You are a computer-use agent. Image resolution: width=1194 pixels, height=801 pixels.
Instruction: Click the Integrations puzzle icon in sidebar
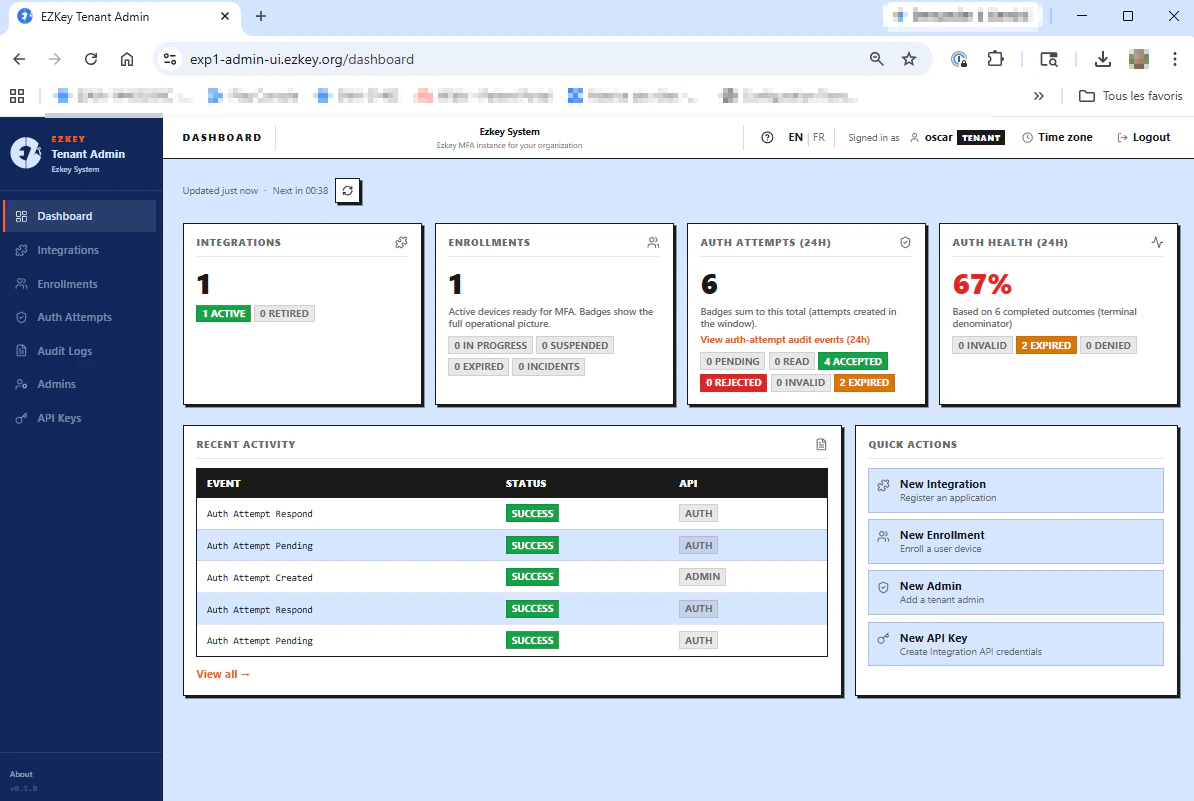pyautogui.click(x=21, y=250)
